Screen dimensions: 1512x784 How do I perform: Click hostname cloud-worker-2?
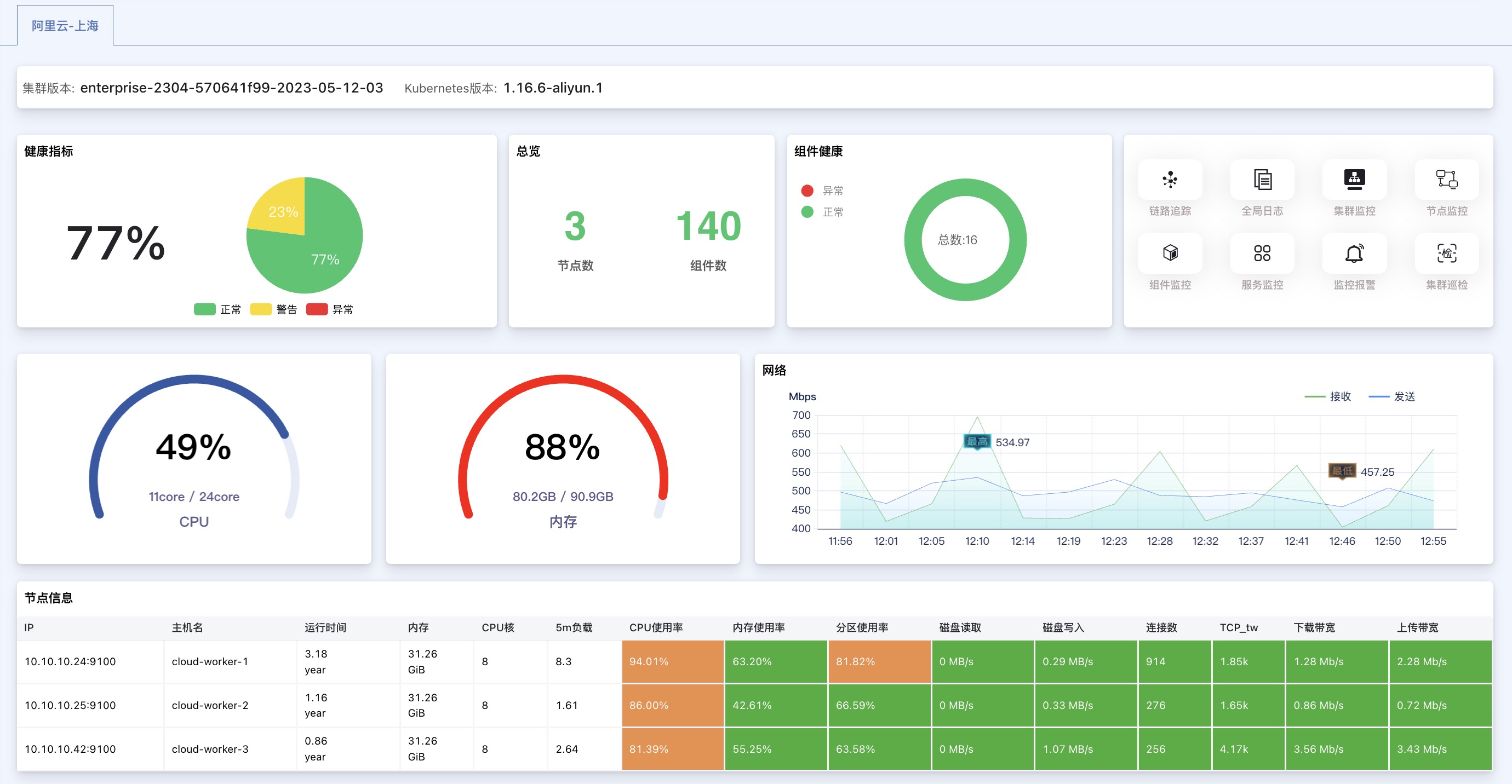(209, 705)
